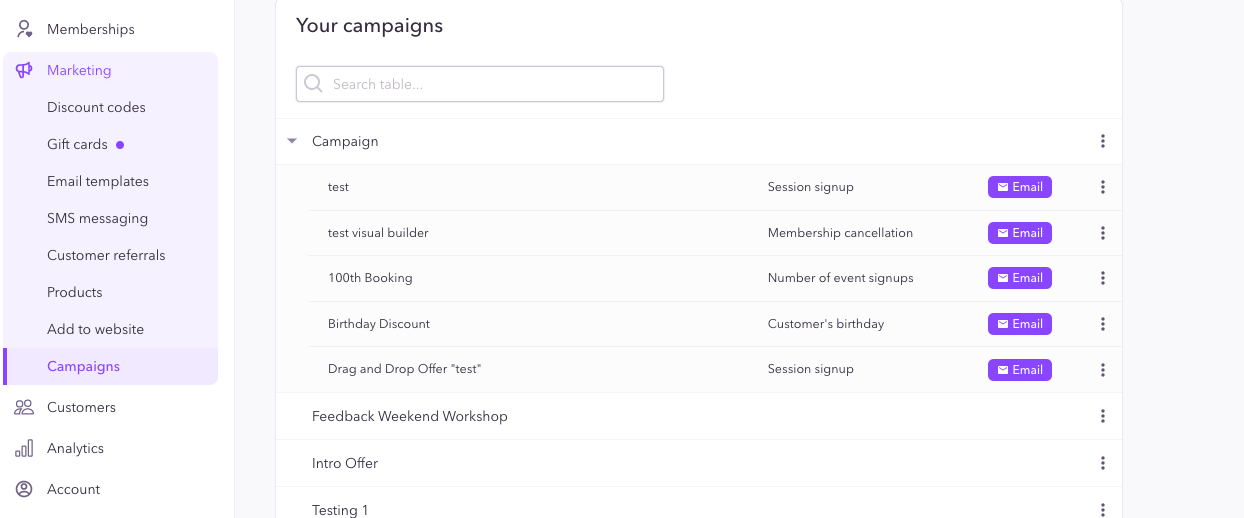Select SMS messaging in sidebar
Image resolution: width=1244 pixels, height=518 pixels.
pyautogui.click(x=97, y=218)
